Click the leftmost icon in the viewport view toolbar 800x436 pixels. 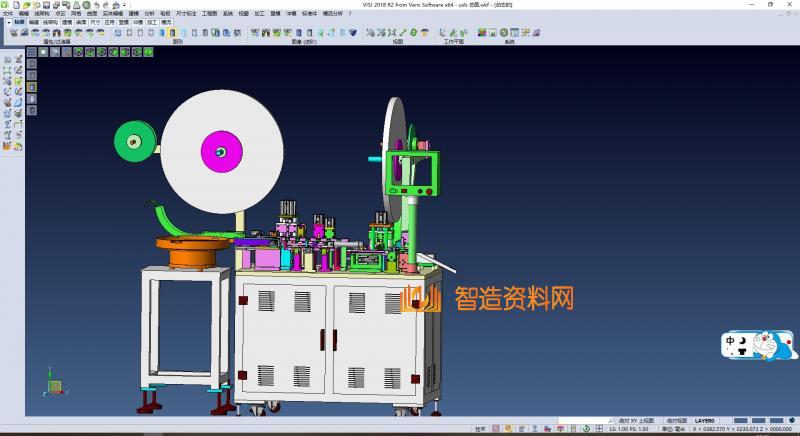[33, 52]
